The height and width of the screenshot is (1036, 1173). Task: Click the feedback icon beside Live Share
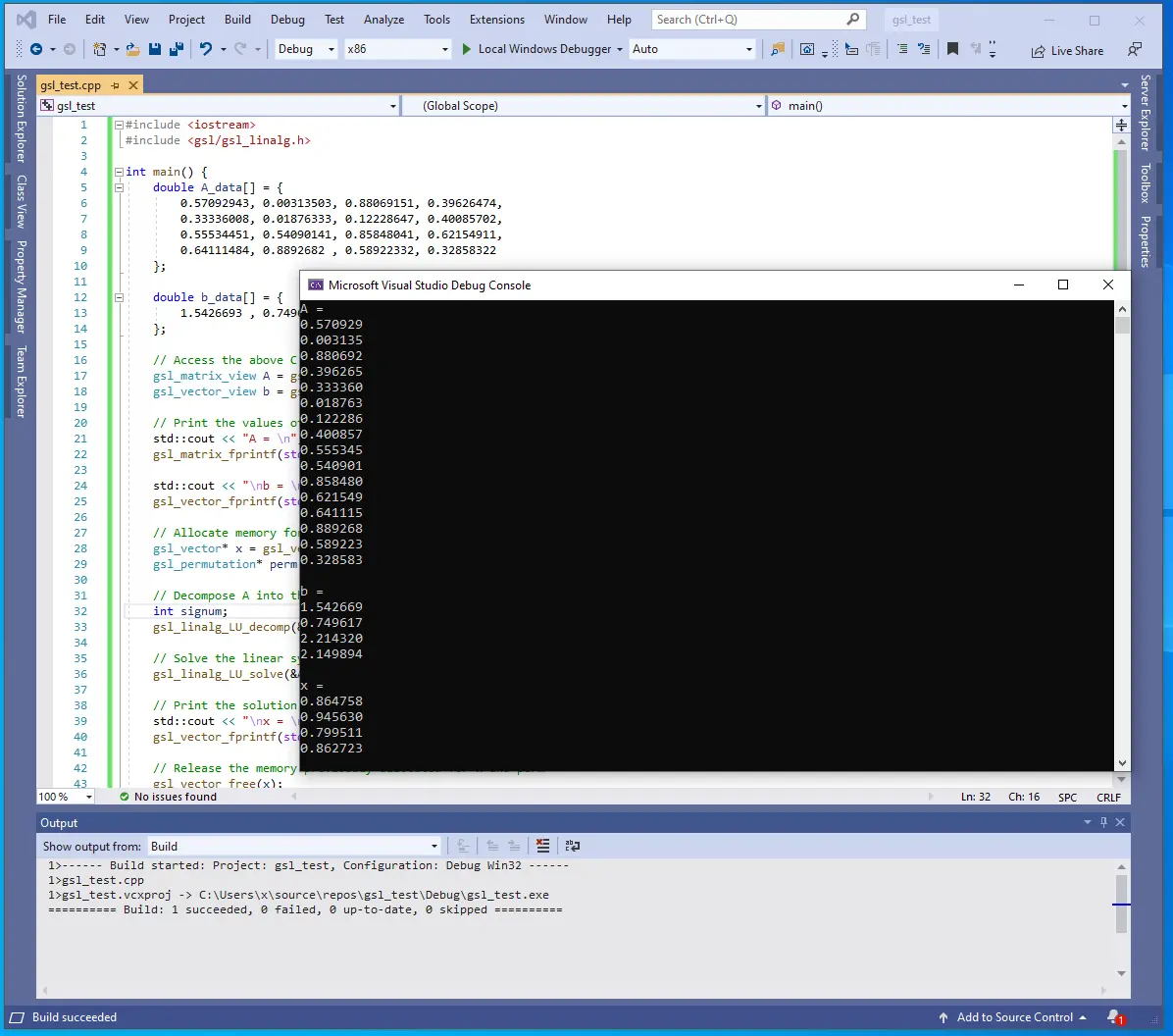(1135, 49)
